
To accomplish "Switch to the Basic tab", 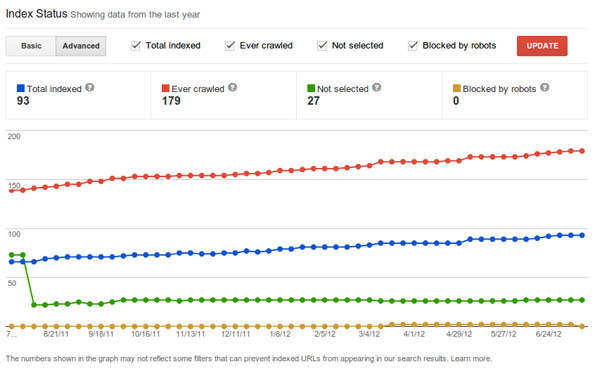I will (31, 46).
